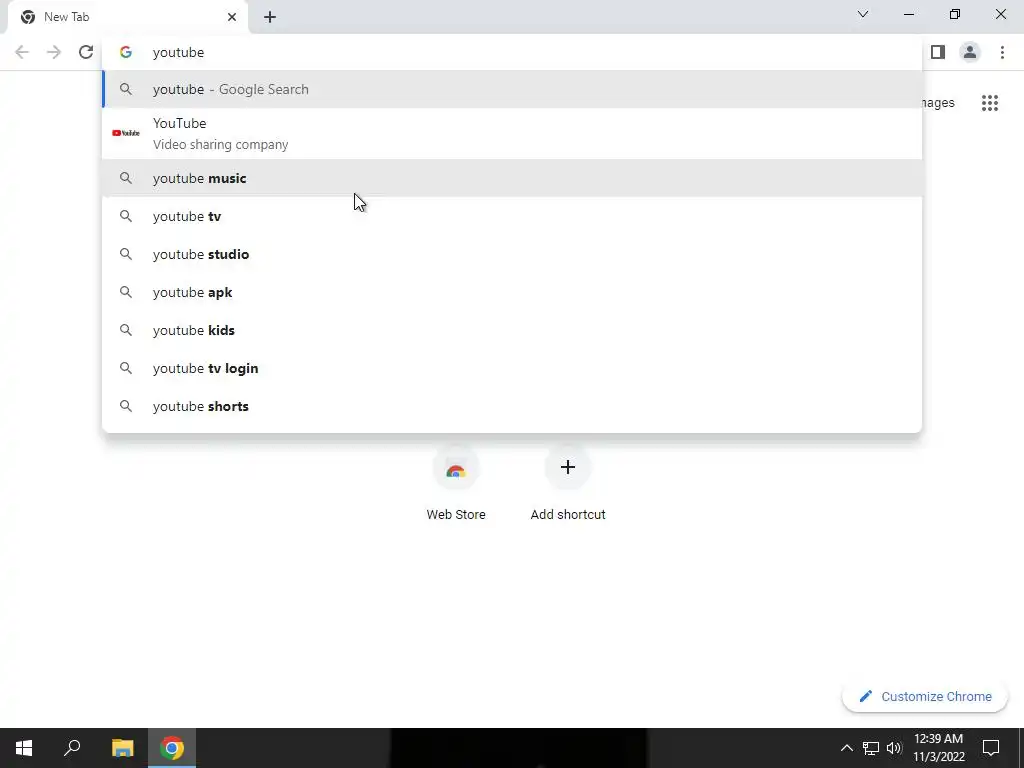Pick the 'youtube apk' suggestion

click(x=512, y=292)
